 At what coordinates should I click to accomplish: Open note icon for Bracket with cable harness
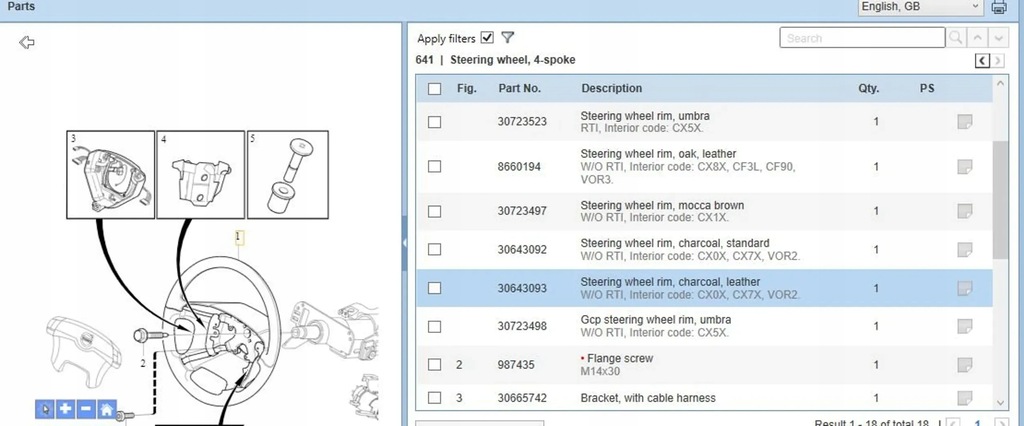pyautogui.click(x=964, y=397)
